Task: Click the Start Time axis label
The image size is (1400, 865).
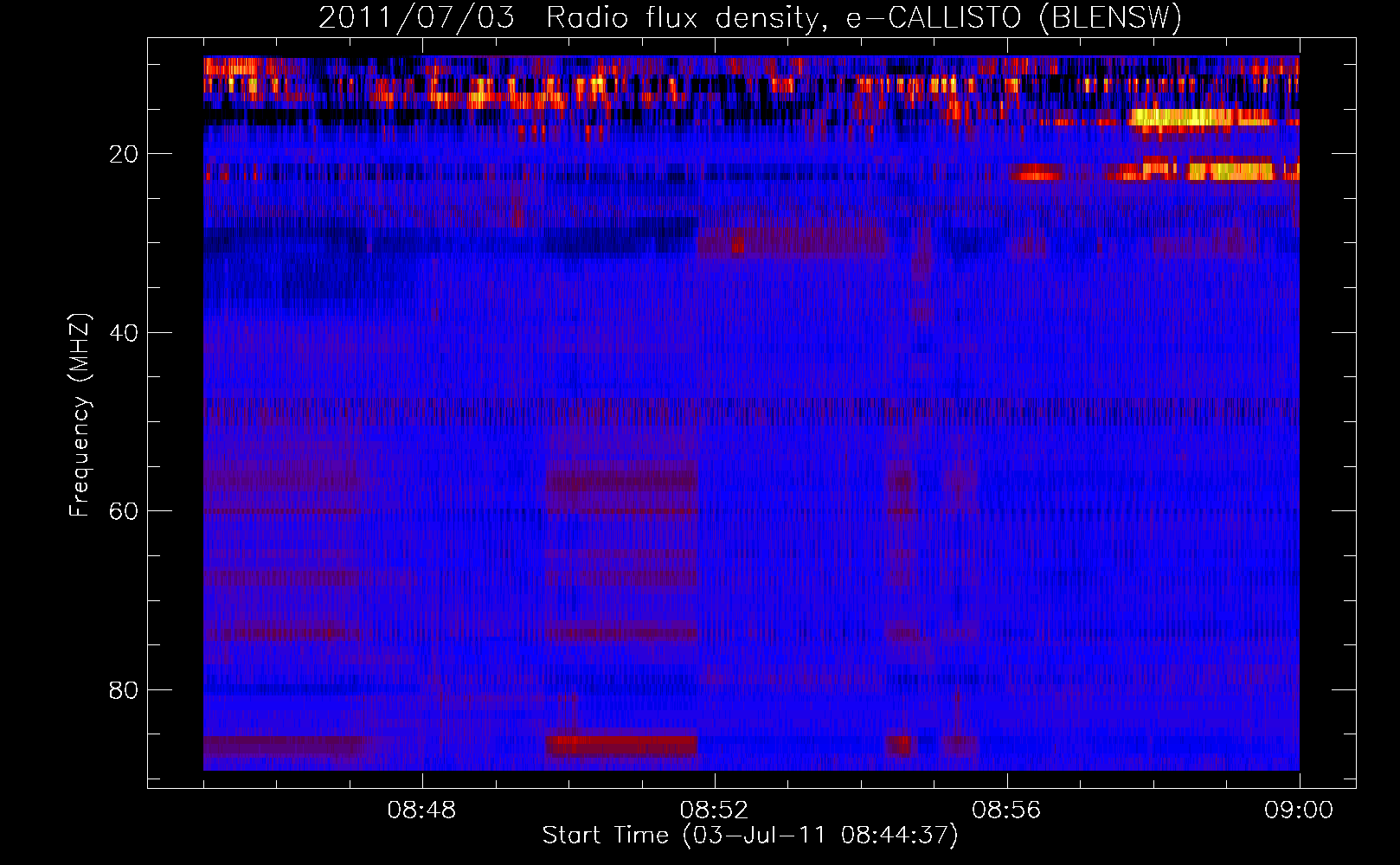Action: [751, 836]
